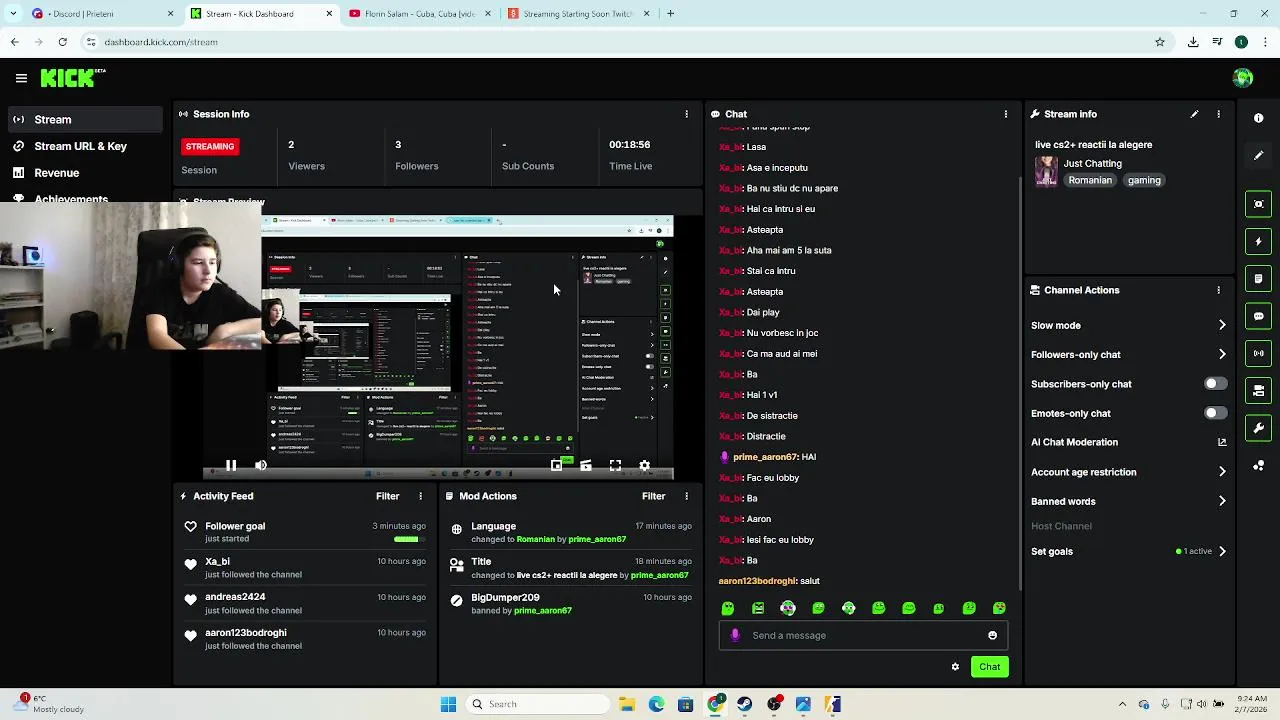
Task: Toggle the mod actions document icon
Action: click(x=1259, y=279)
